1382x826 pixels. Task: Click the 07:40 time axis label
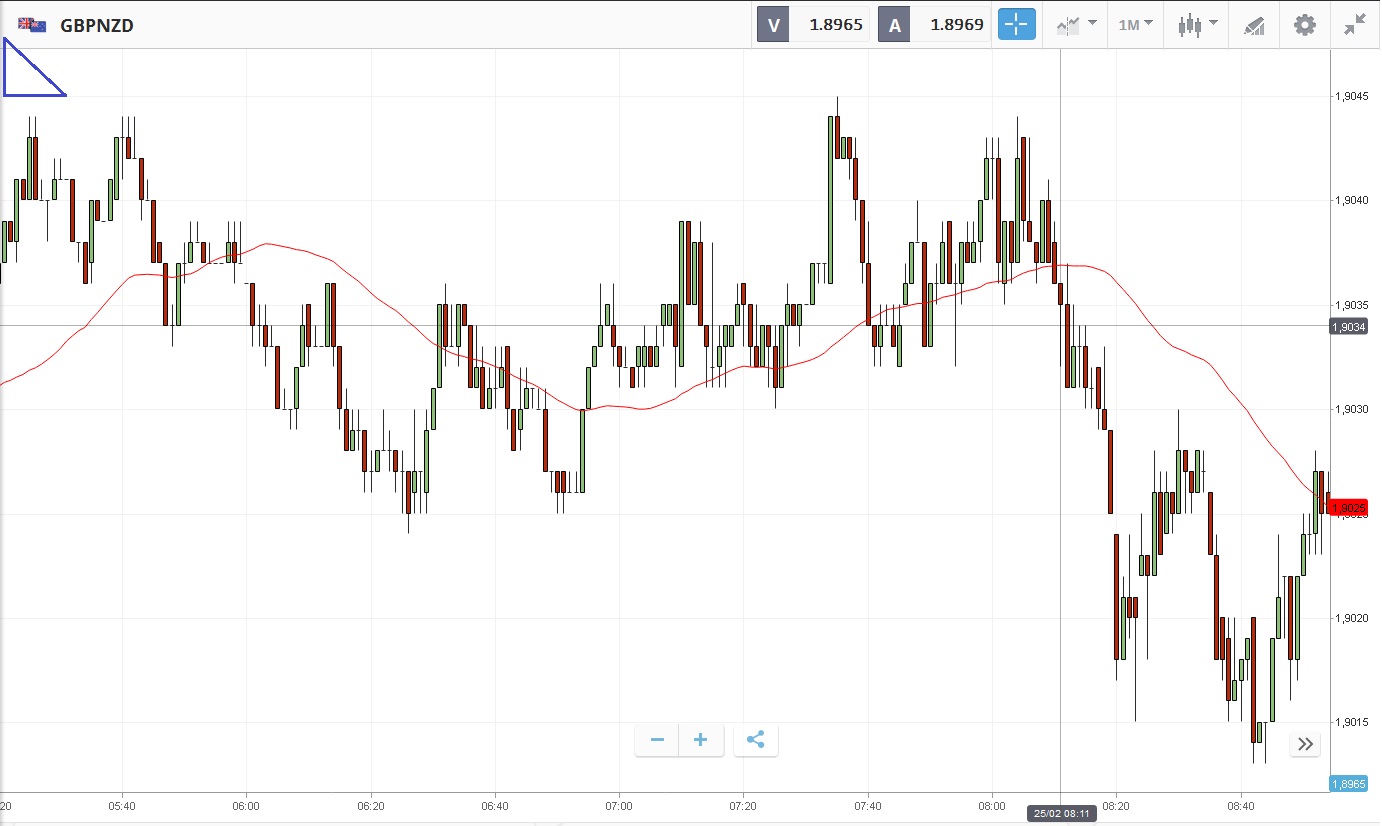point(868,805)
